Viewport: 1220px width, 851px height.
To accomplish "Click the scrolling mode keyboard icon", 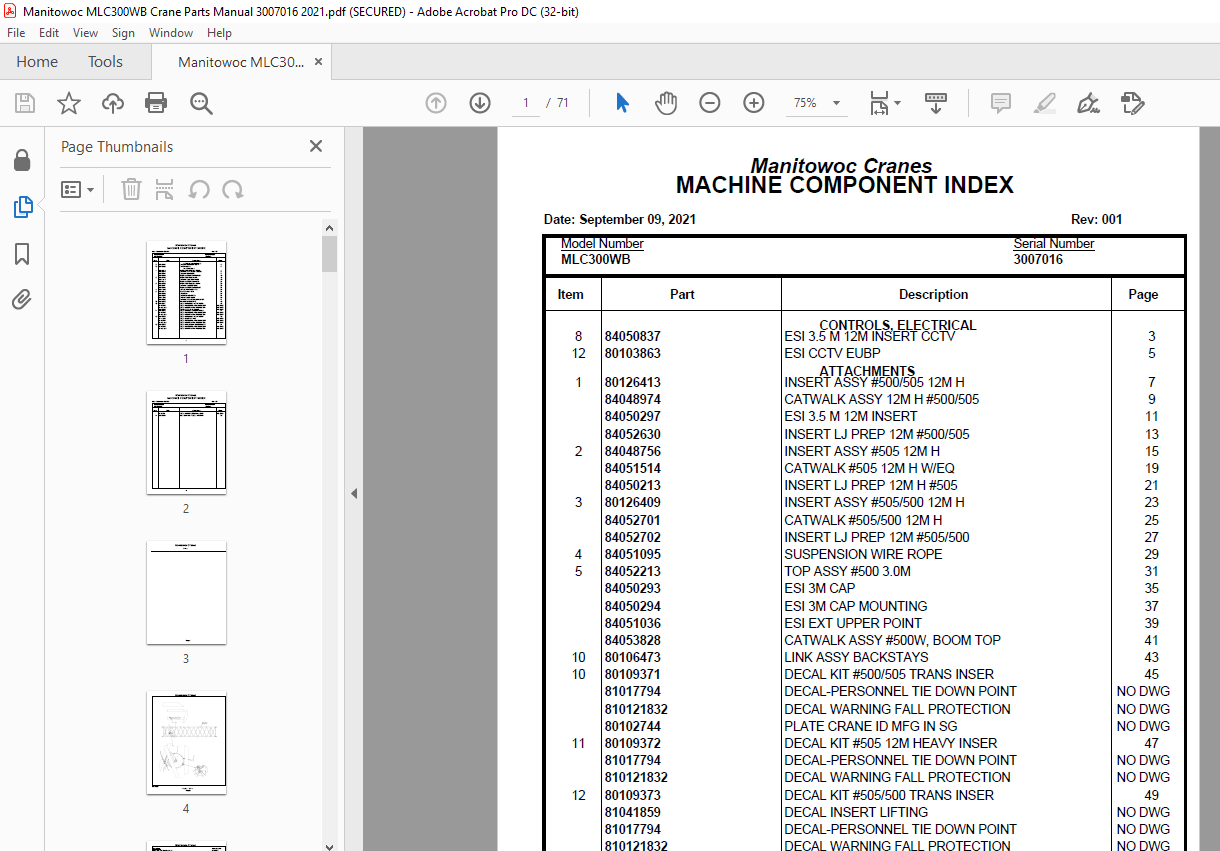I will 935,103.
